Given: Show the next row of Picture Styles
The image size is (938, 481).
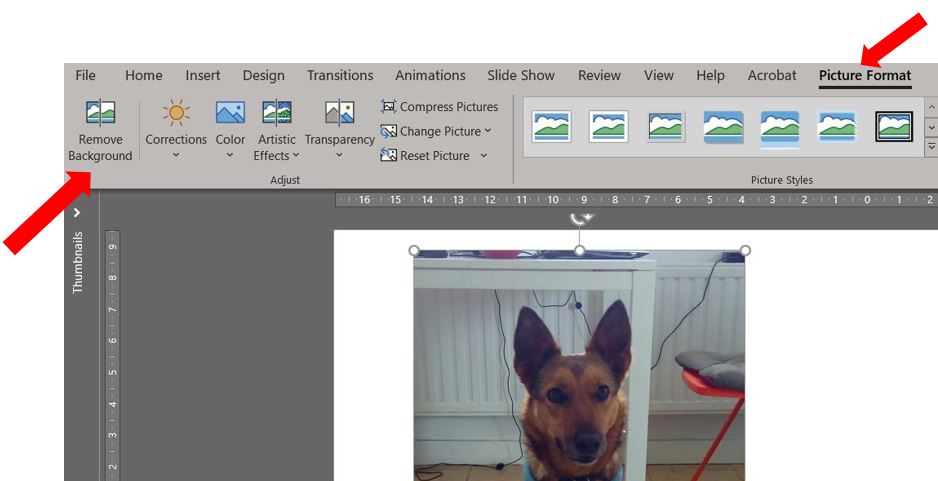Looking at the screenshot, I should (931, 127).
